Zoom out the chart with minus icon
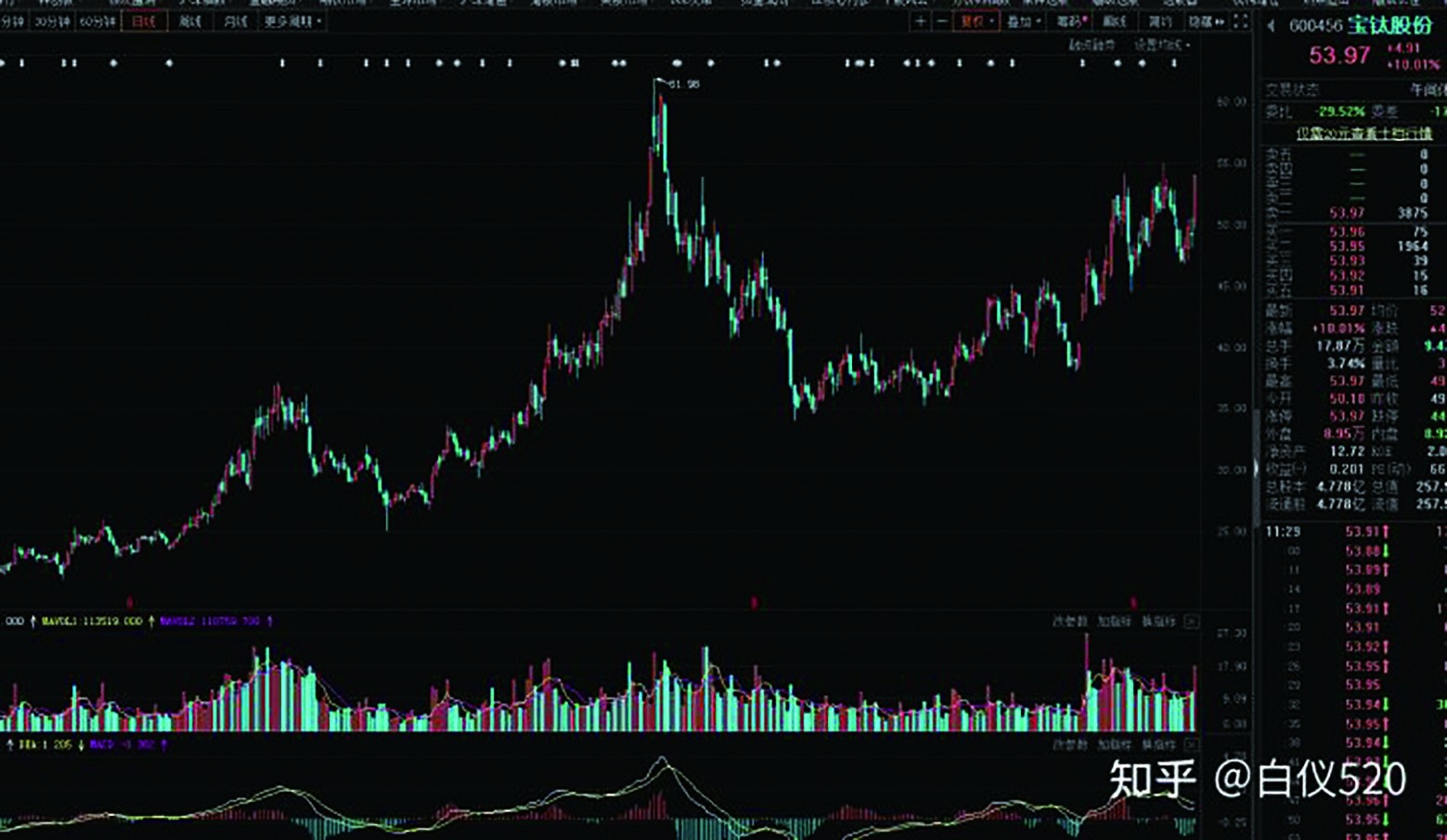Screen dimensions: 1447x840 tap(941, 21)
